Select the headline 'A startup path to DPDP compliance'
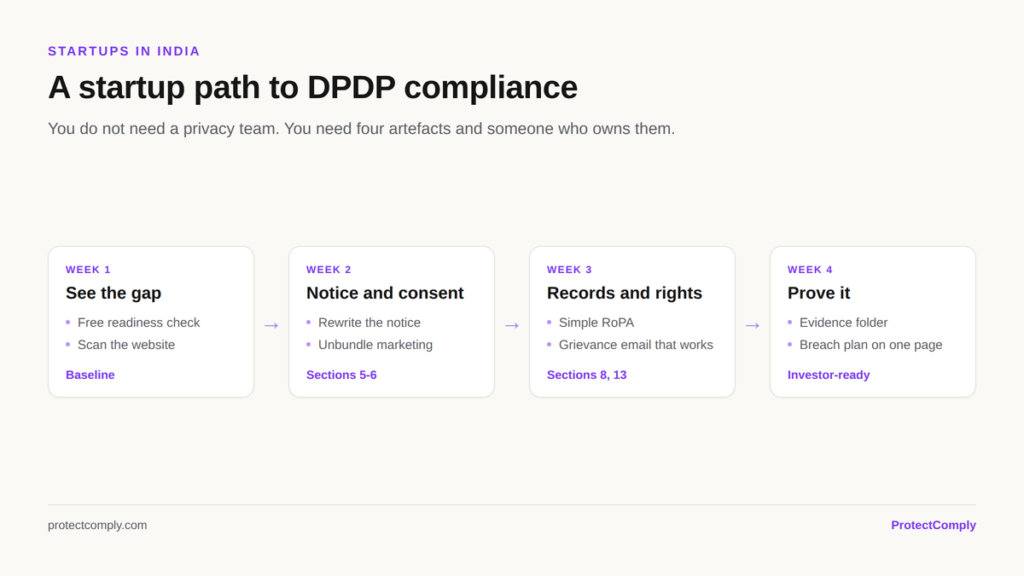1024x576 pixels. (x=313, y=88)
